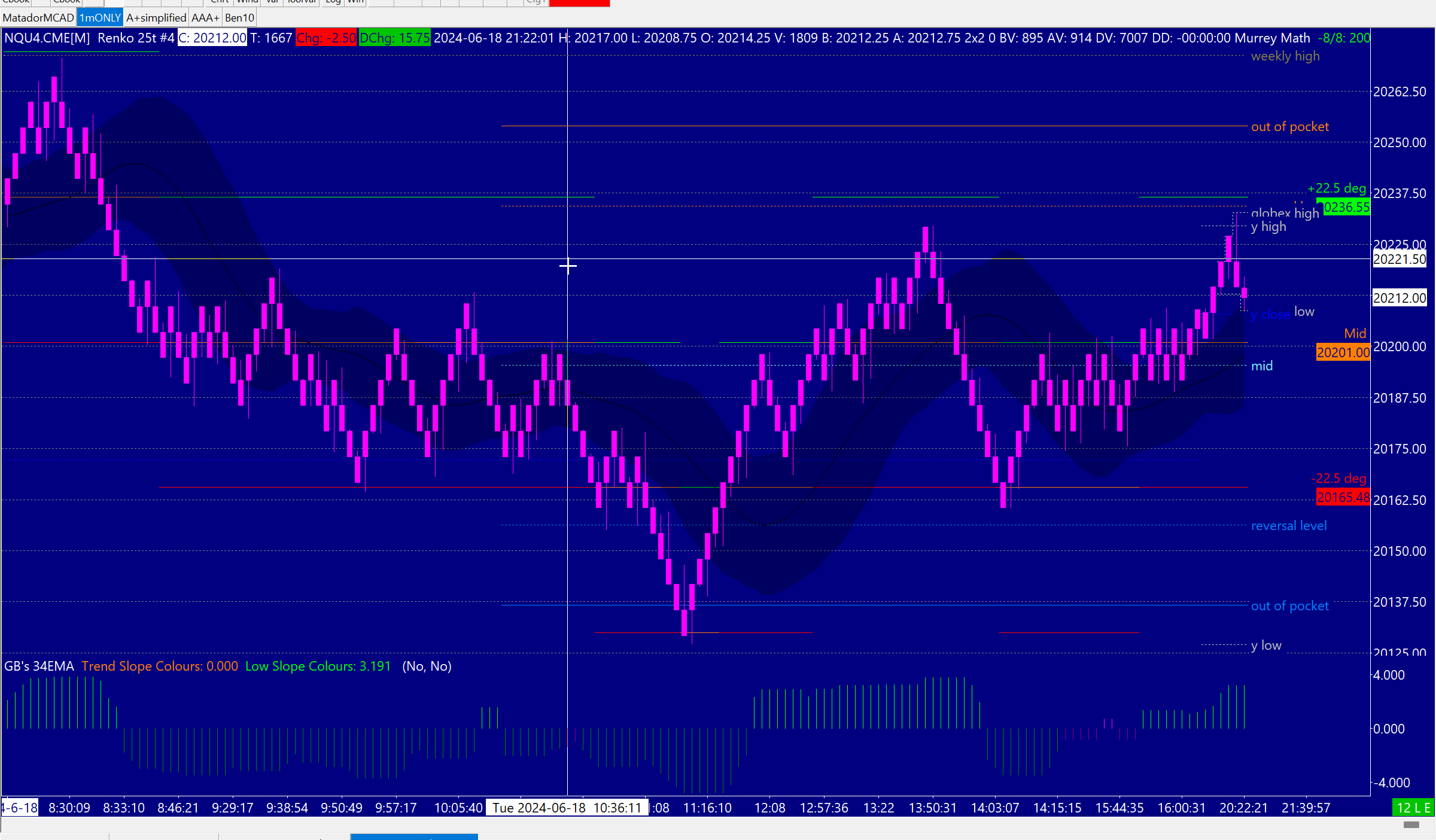Click the green 12 L E status box

pyautogui.click(x=1413, y=808)
